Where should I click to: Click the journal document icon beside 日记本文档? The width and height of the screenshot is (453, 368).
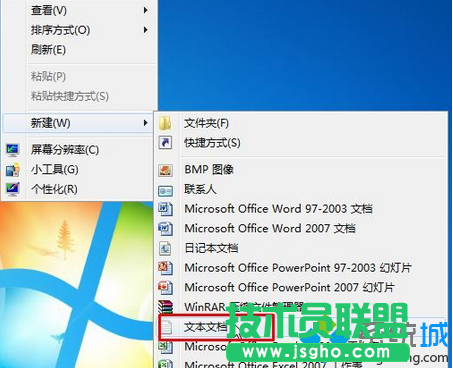point(165,248)
